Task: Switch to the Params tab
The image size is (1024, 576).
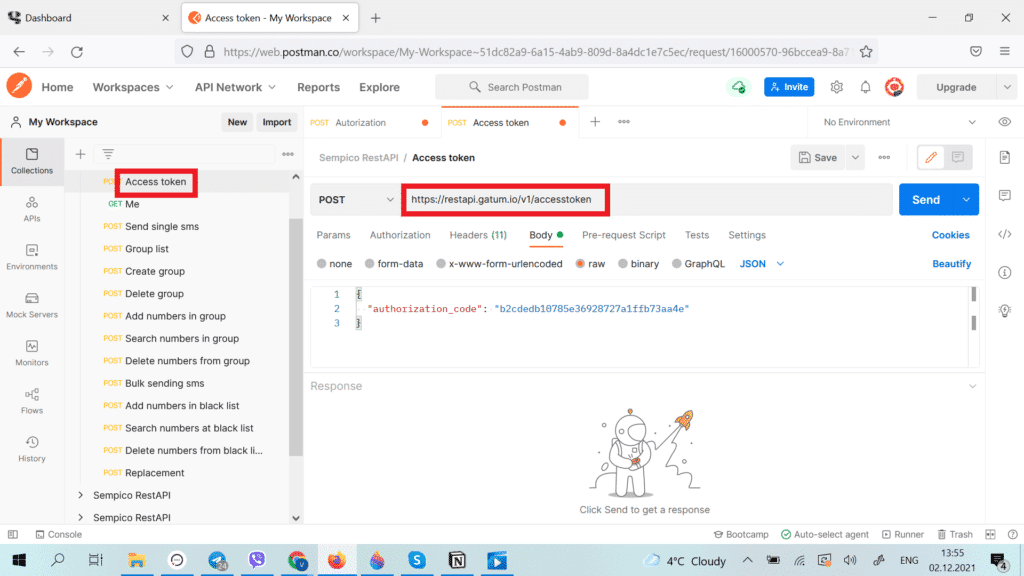Action: tap(333, 235)
